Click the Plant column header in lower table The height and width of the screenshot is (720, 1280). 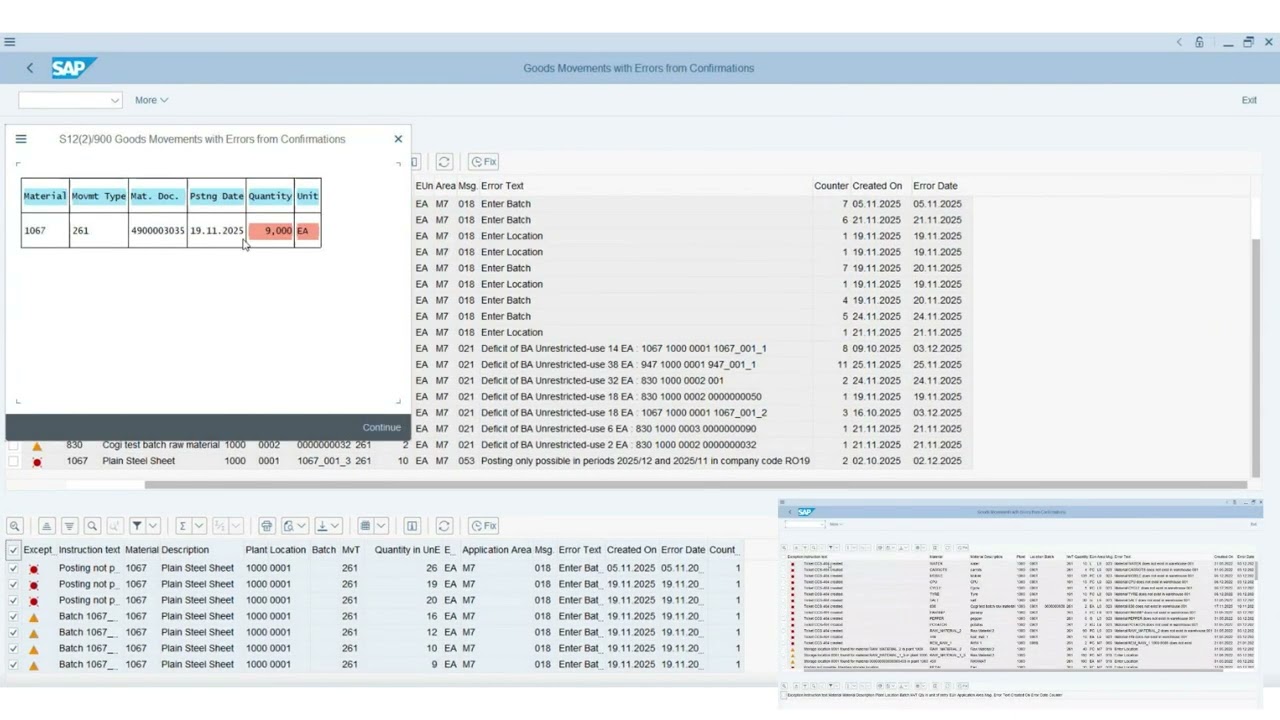pos(260,550)
